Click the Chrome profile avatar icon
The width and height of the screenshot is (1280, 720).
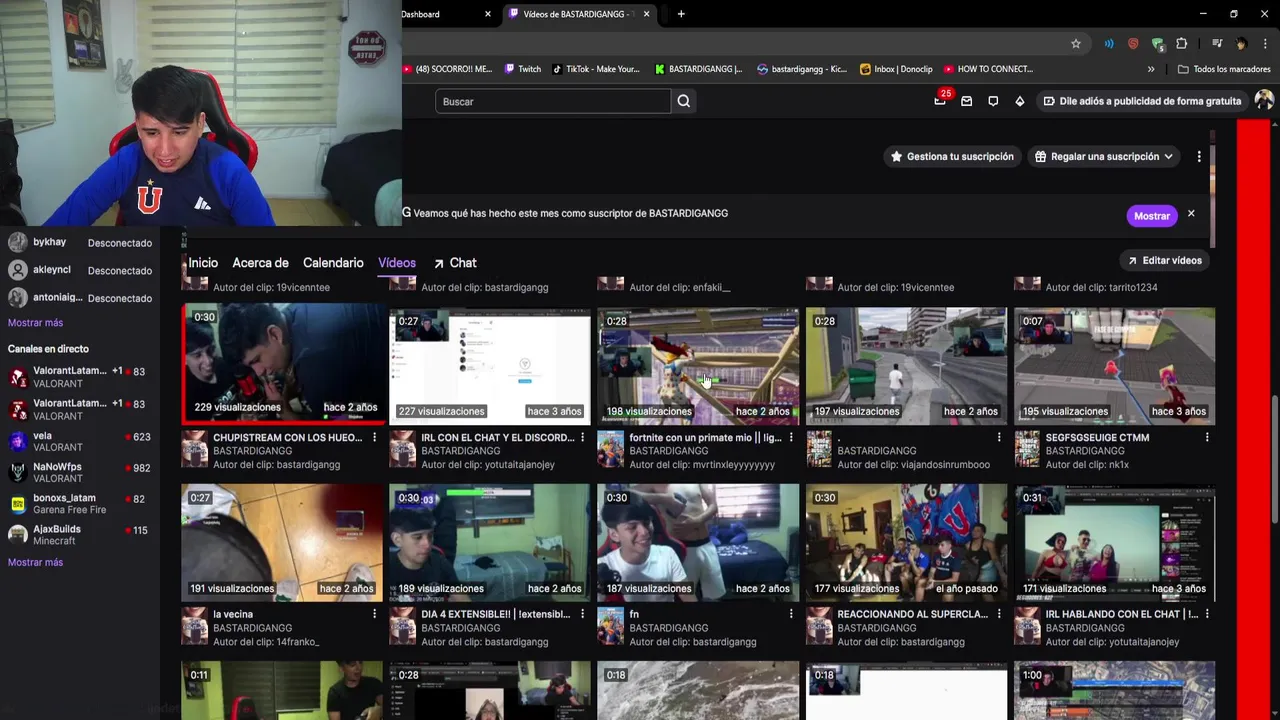(x=1241, y=44)
